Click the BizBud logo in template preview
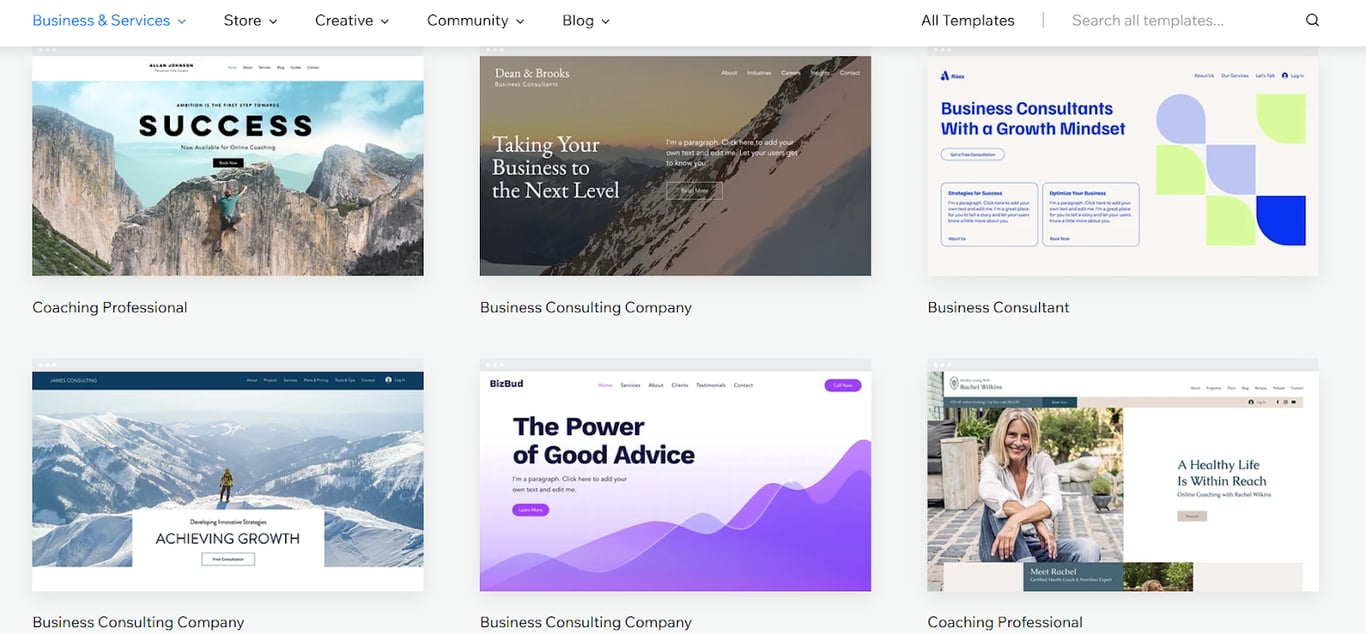This screenshot has width=1366, height=634. (506, 384)
